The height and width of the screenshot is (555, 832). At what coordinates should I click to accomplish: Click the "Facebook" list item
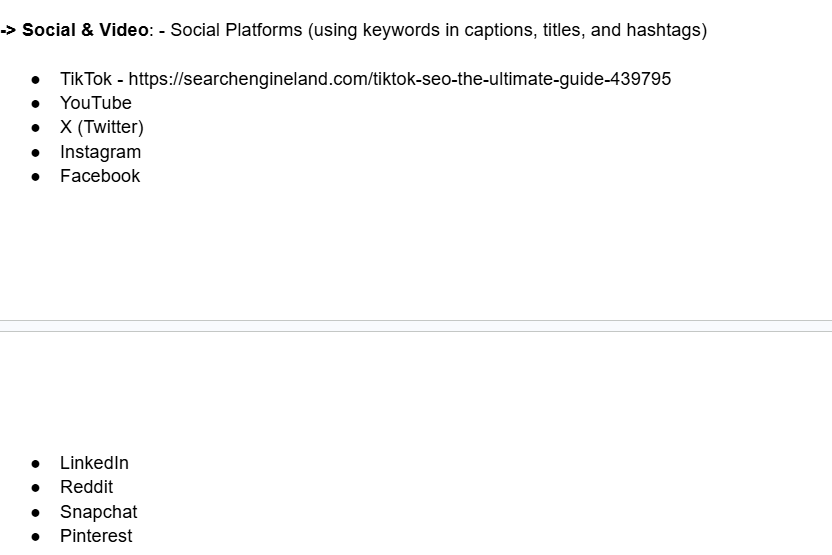(x=100, y=176)
